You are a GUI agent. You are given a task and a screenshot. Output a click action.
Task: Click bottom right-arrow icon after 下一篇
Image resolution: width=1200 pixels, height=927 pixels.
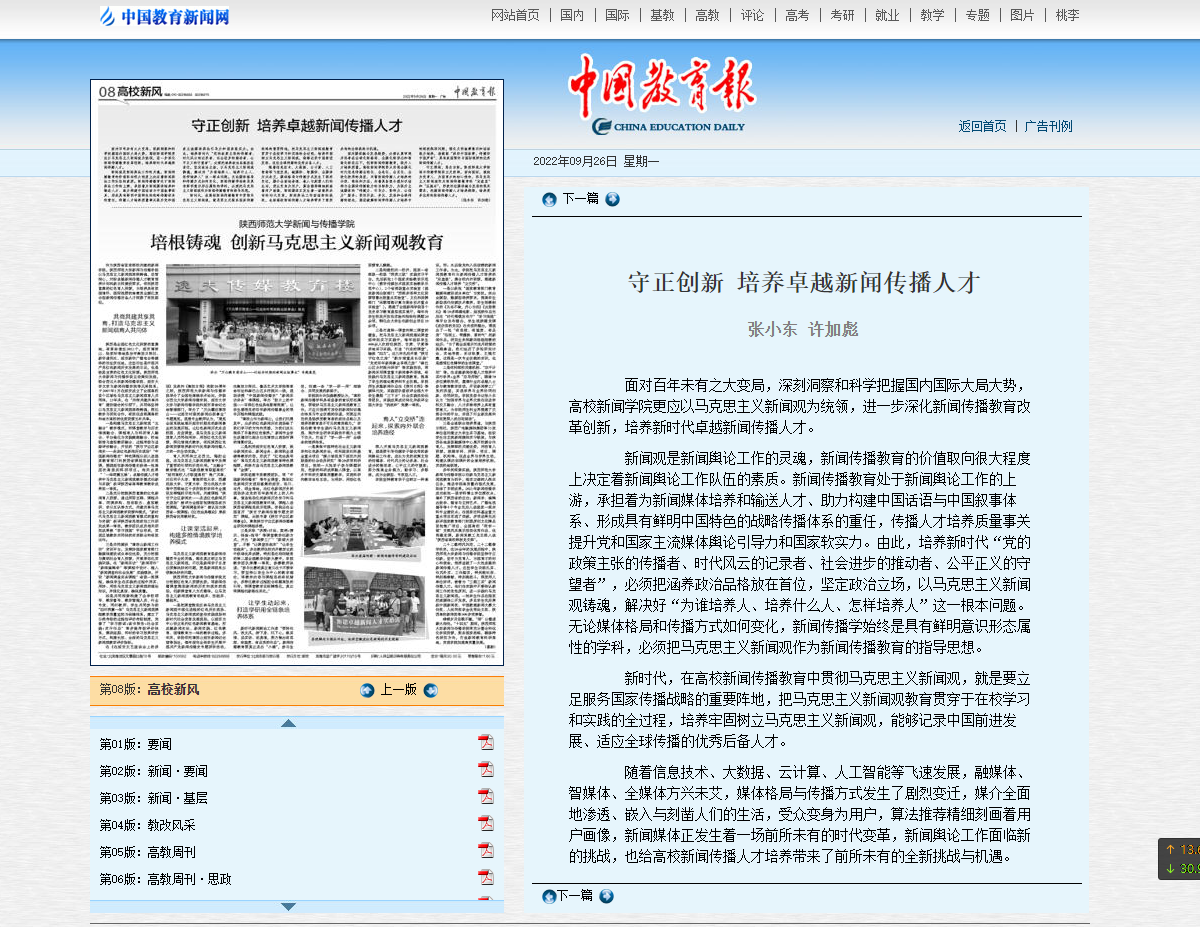(606, 896)
